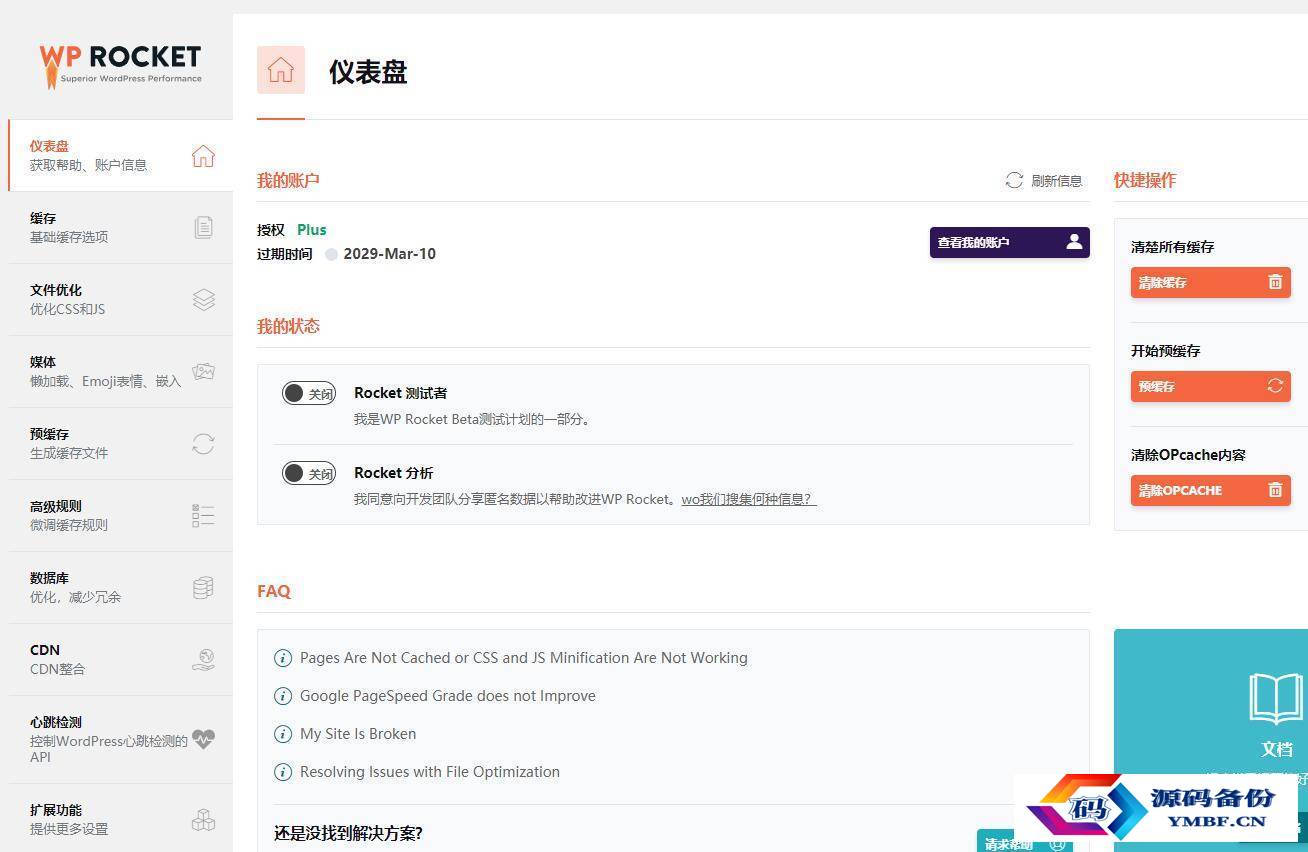Screen dimensions: 1308x852
Task: Click the sync icon on 预缓存 button
Action: (x=1275, y=386)
